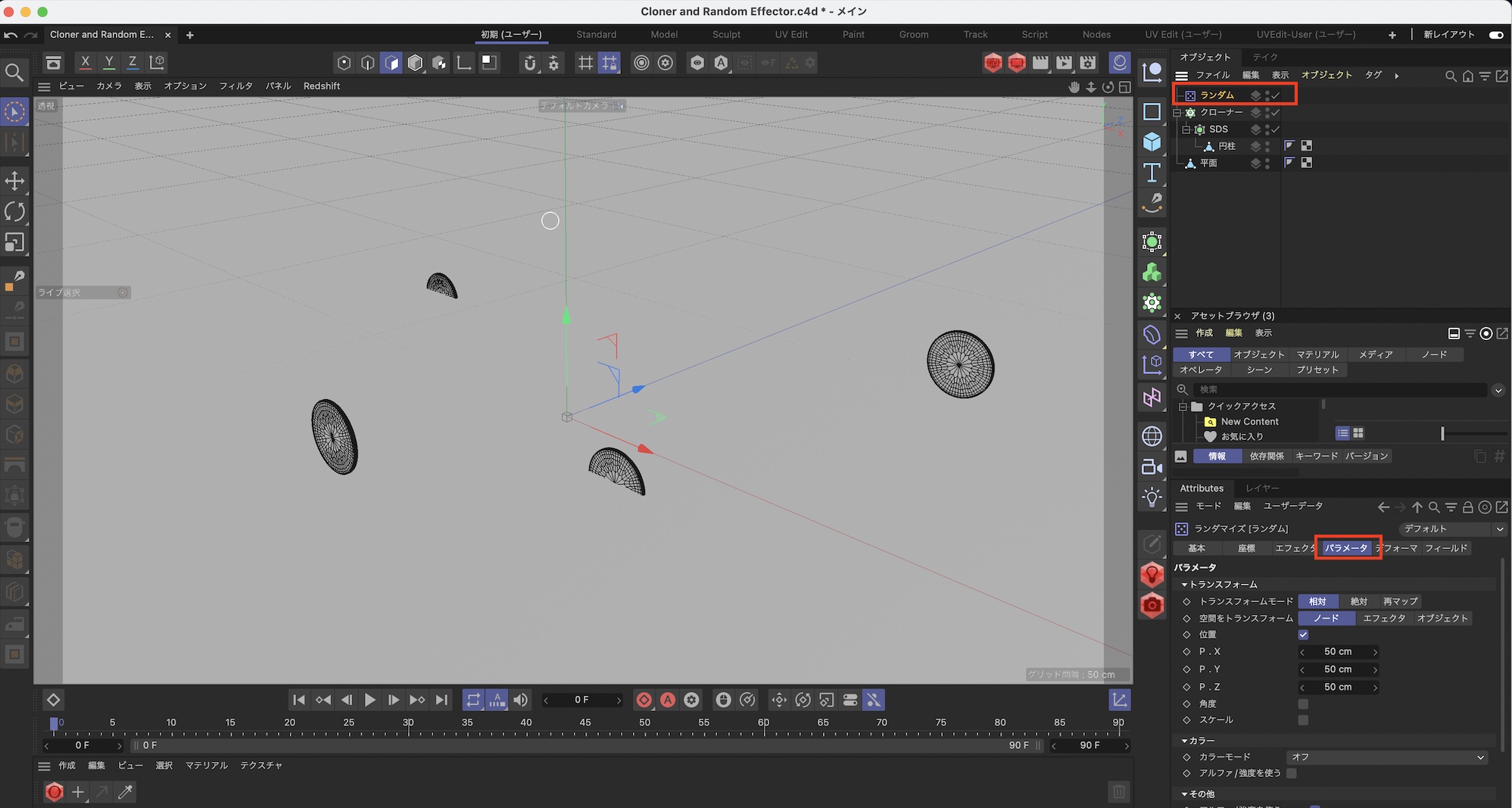Switch to the Sculpt layout tab
This screenshot has height=808, width=1512.
click(725, 35)
